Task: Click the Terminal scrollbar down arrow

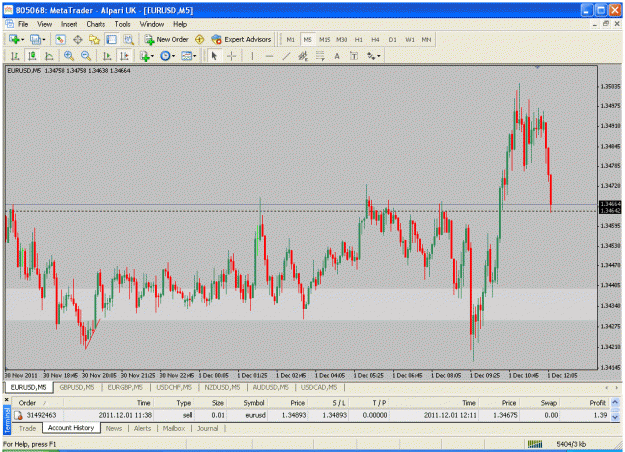Action: pyautogui.click(x=615, y=417)
